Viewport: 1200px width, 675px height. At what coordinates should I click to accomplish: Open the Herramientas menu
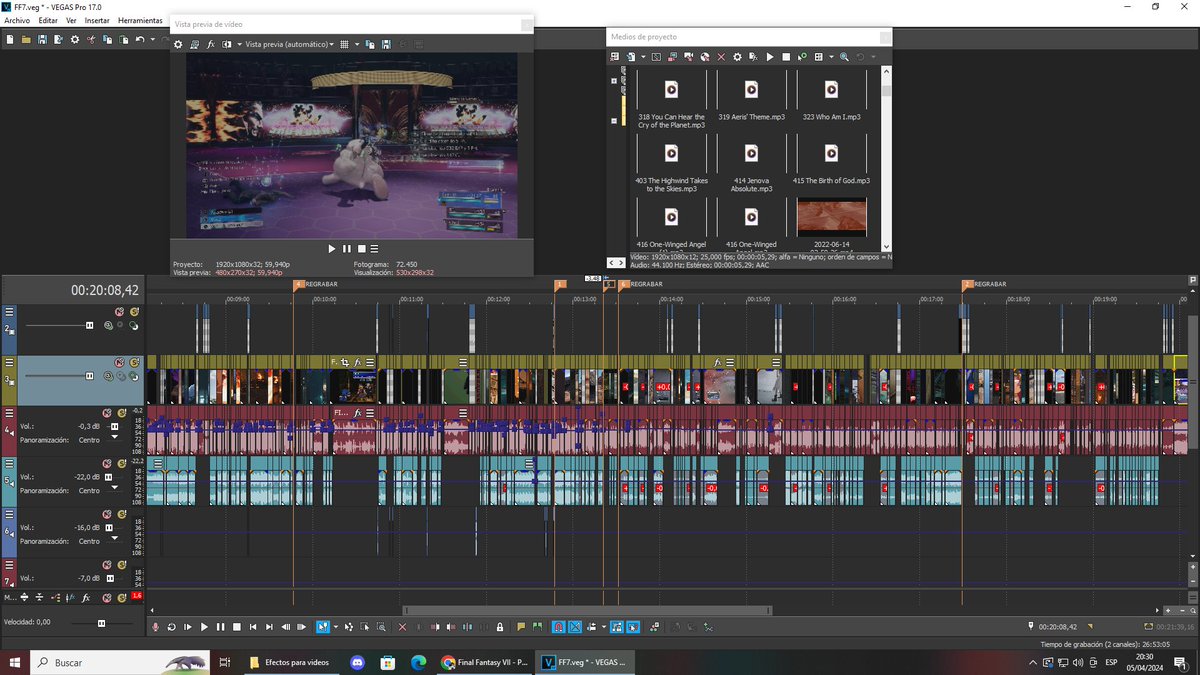pos(140,20)
